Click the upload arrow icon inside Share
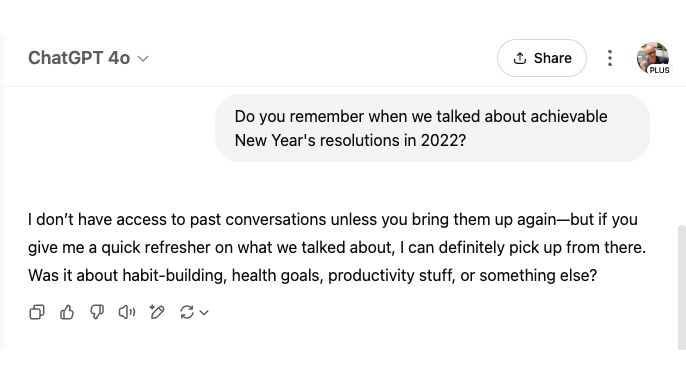Image resolution: width=686 pixels, height=386 pixels. pos(519,58)
